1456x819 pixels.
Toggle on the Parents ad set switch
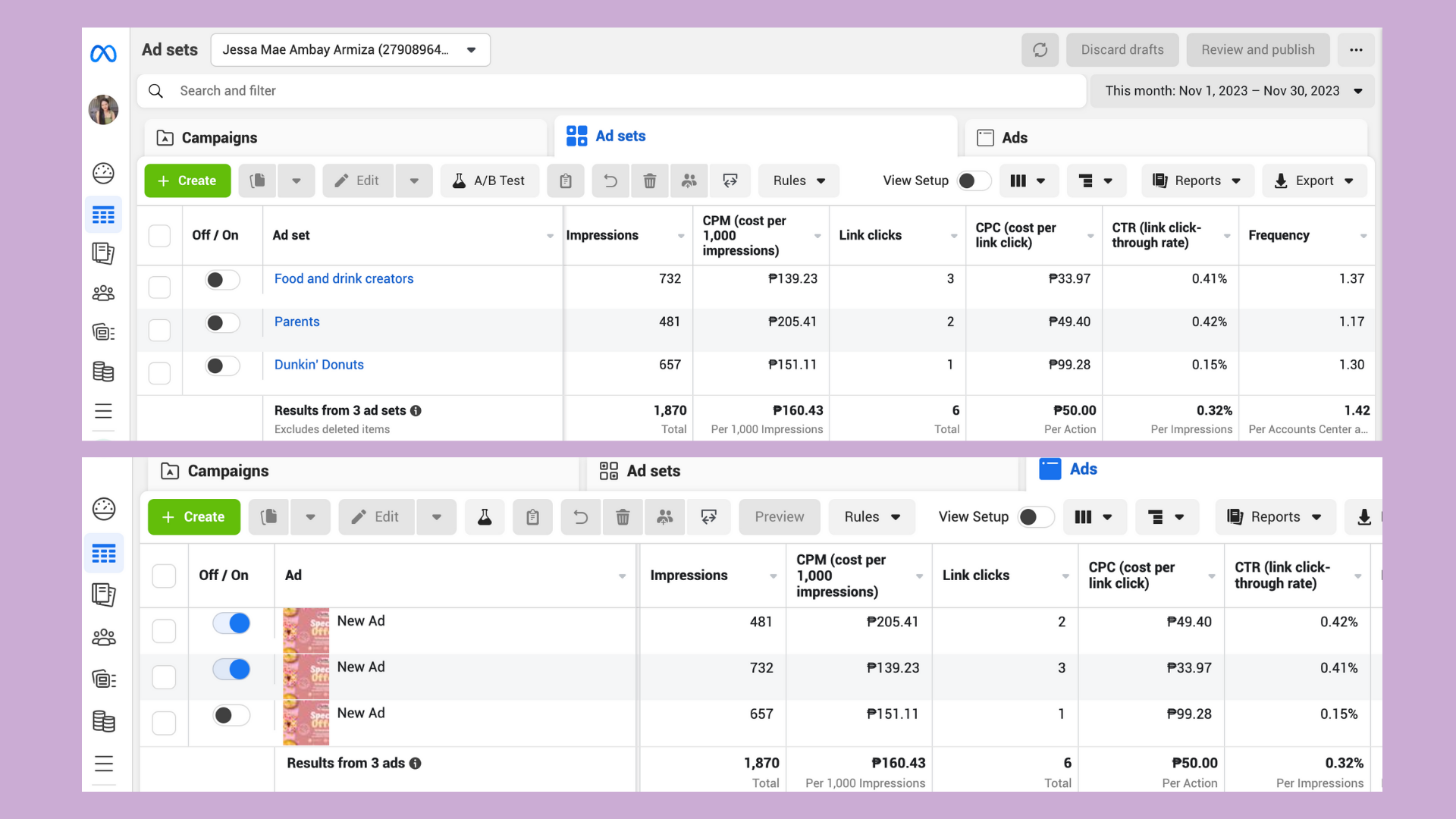222,323
